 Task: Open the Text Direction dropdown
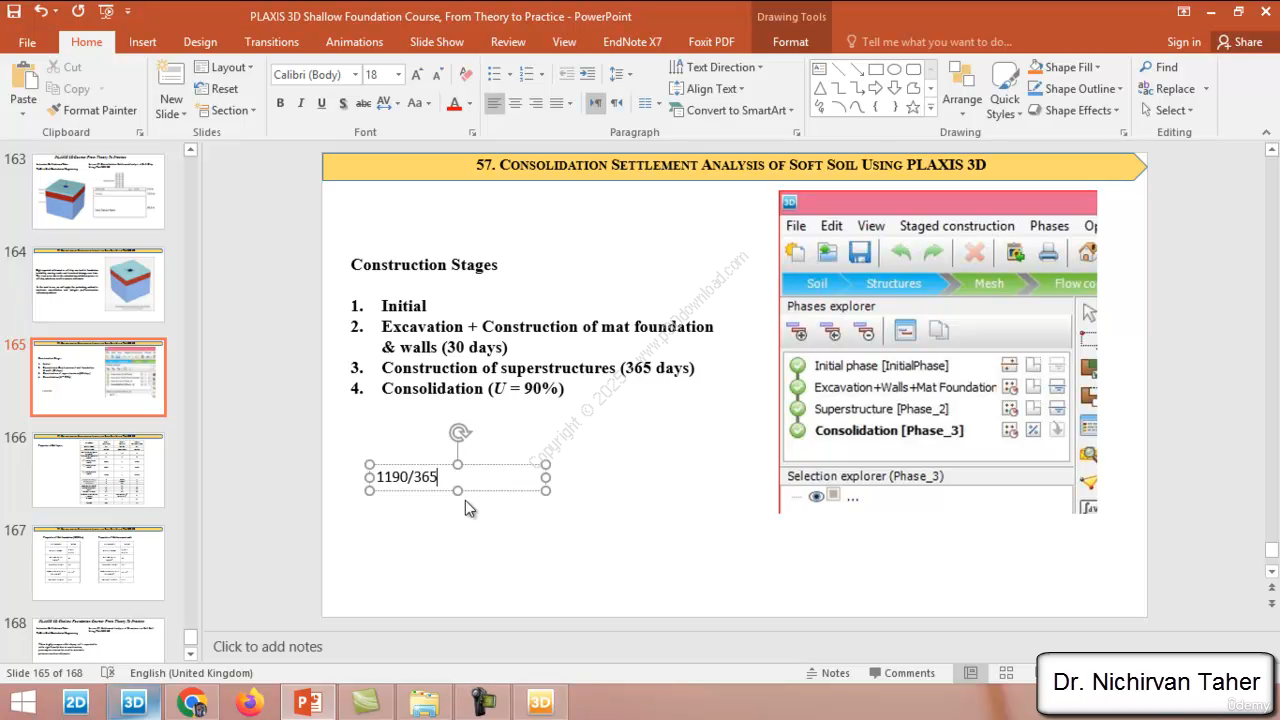(716, 67)
